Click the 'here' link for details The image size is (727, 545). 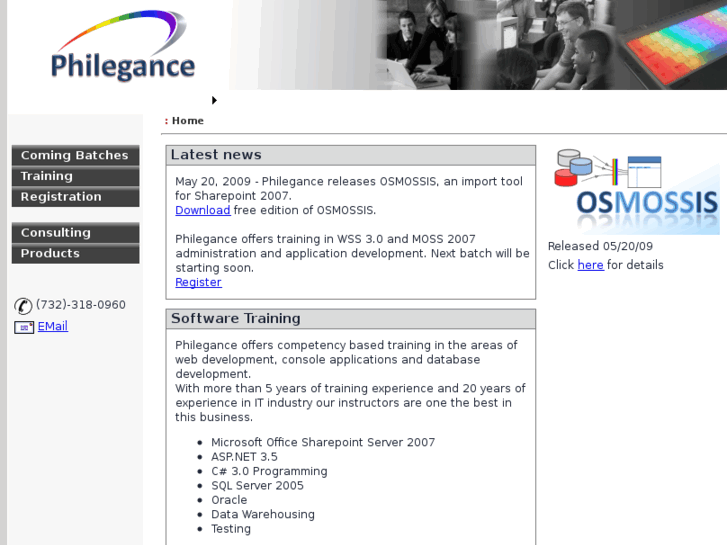coord(590,265)
